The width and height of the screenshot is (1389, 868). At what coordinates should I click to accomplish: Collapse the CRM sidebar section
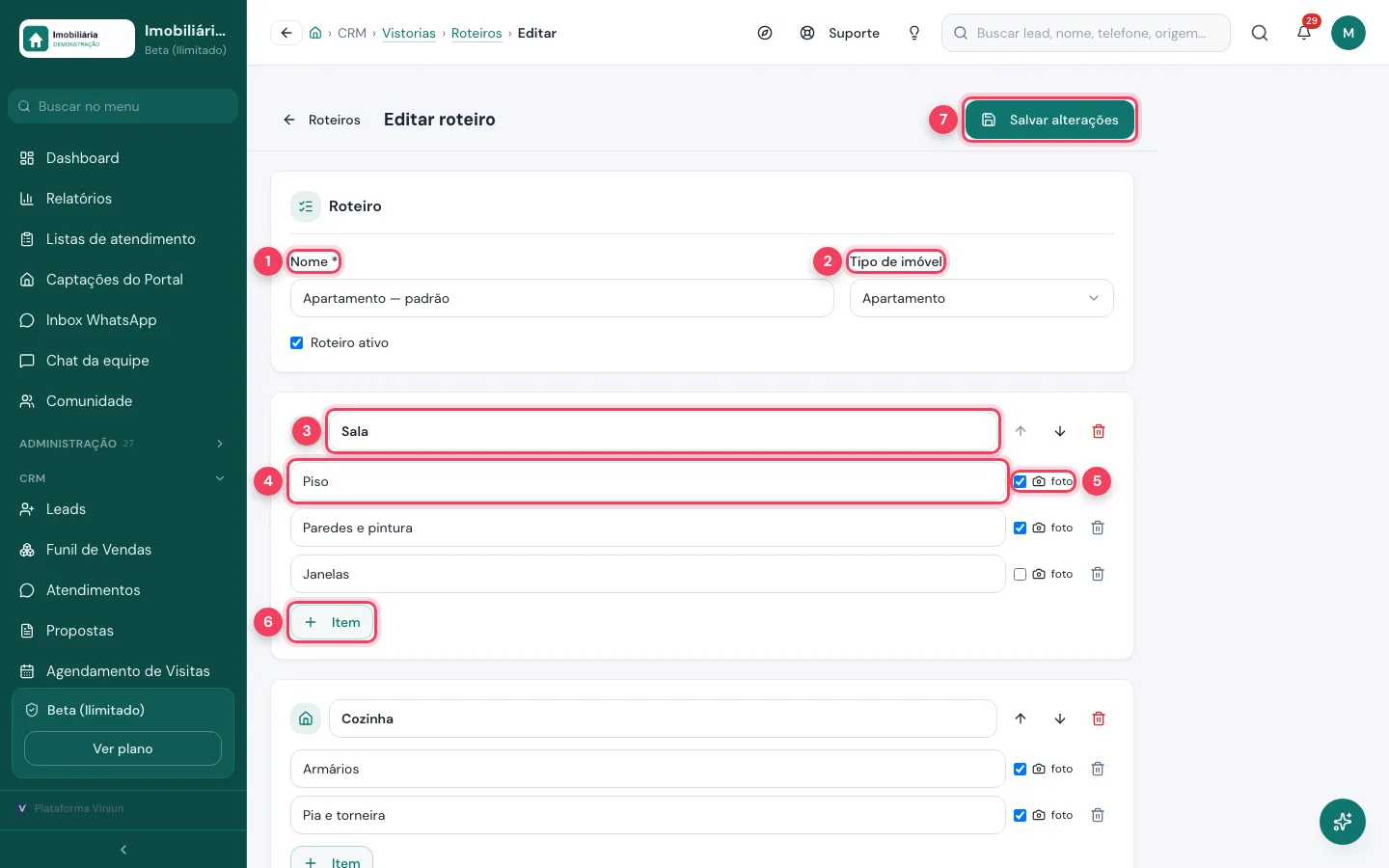coord(123,478)
